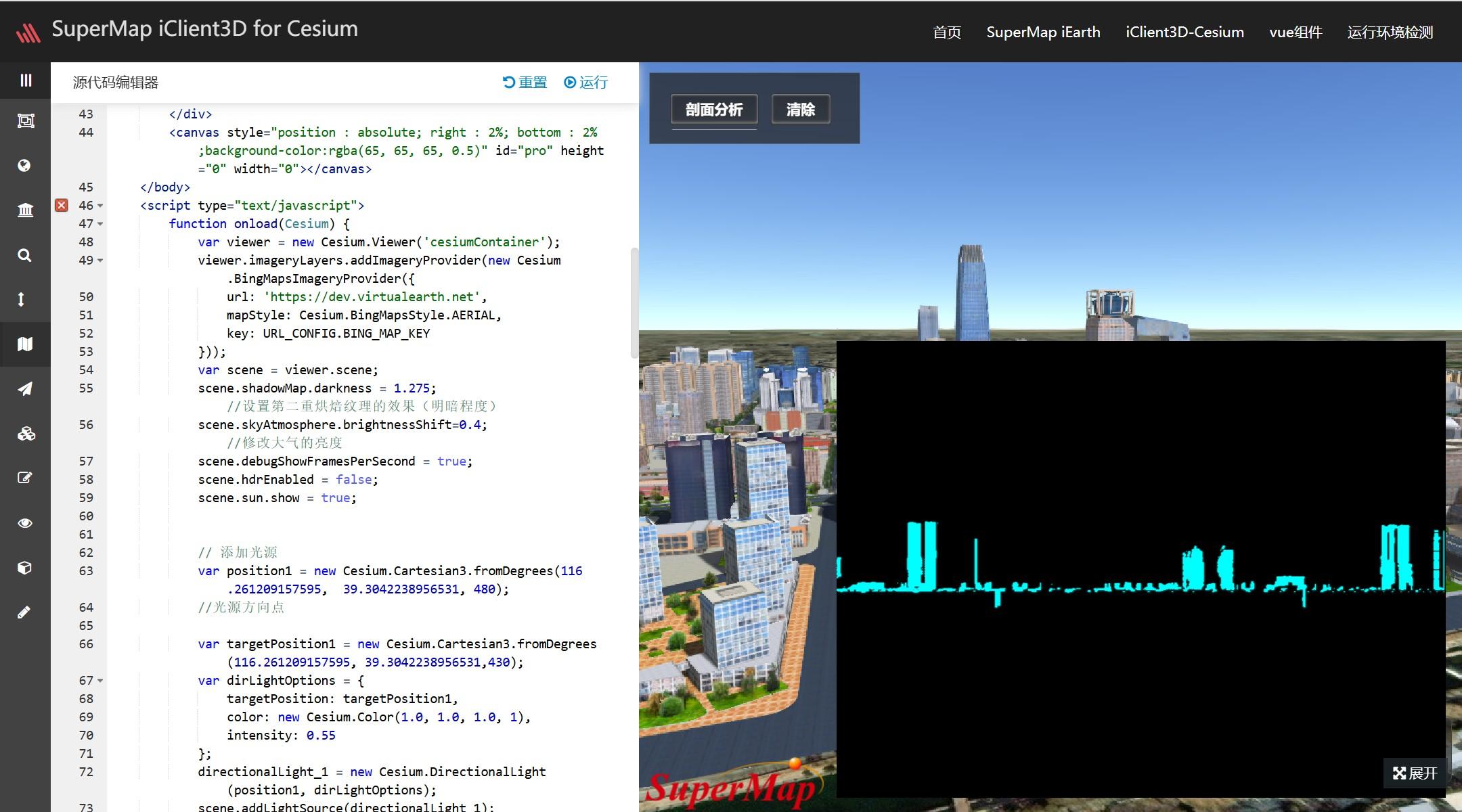Viewport: 1462px width, 812px height.
Task: Select the vertical double-arrow icon in sidebar
Action: coord(21,299)
